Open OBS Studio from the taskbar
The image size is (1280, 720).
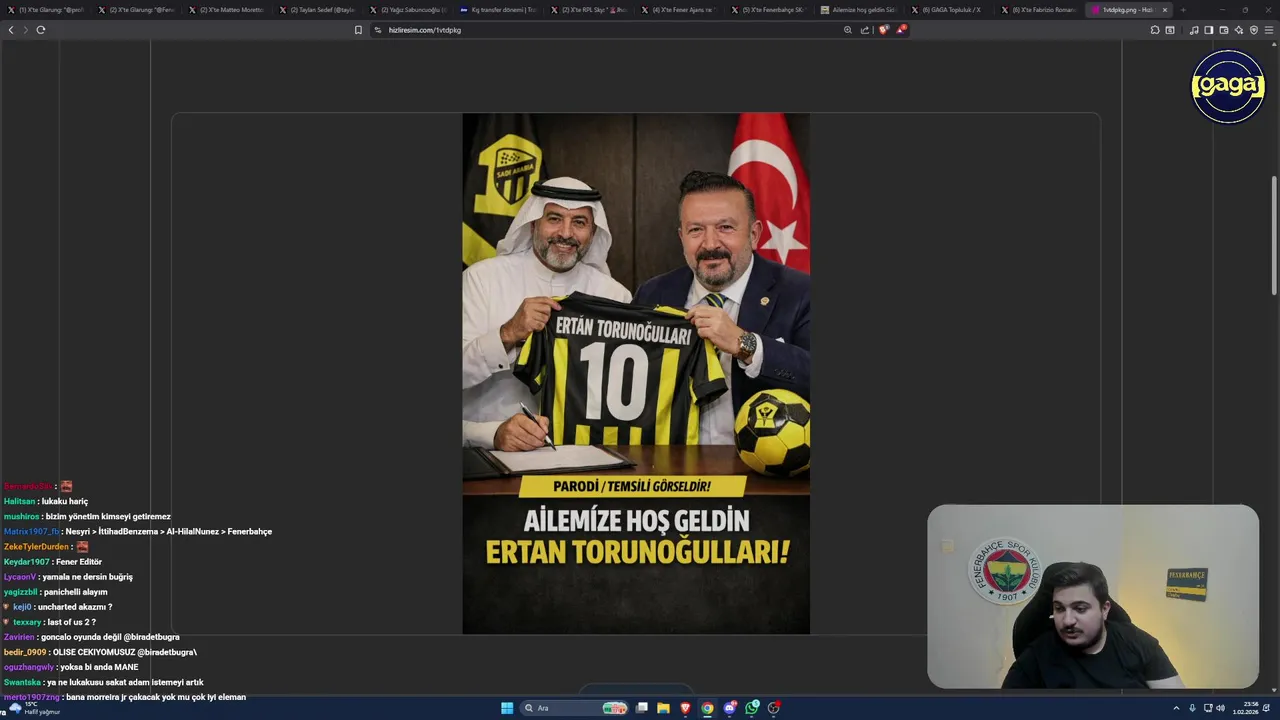point(774,708)
